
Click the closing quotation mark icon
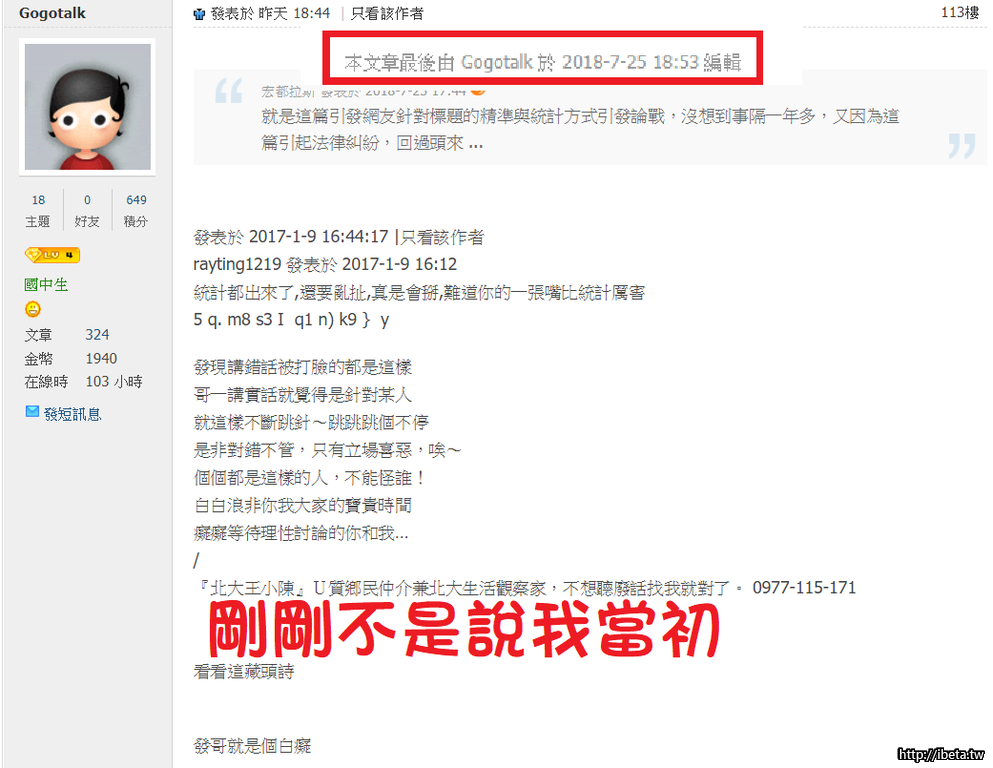tap(962, 146)
